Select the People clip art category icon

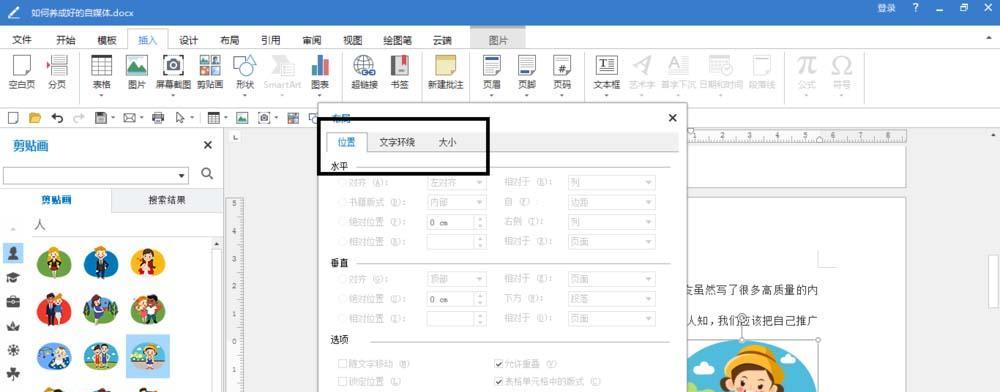click(x=13, y=253)
